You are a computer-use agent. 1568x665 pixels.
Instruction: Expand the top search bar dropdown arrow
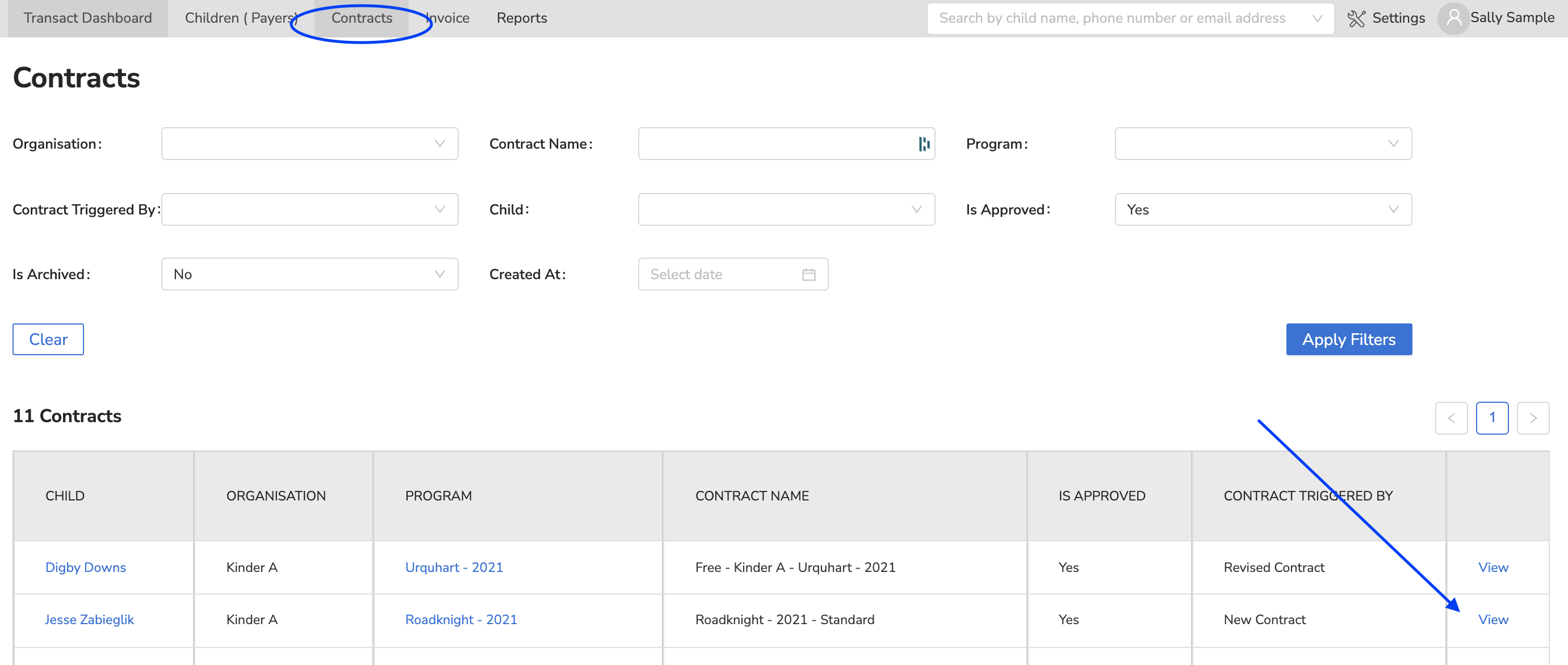(1317, 18)
